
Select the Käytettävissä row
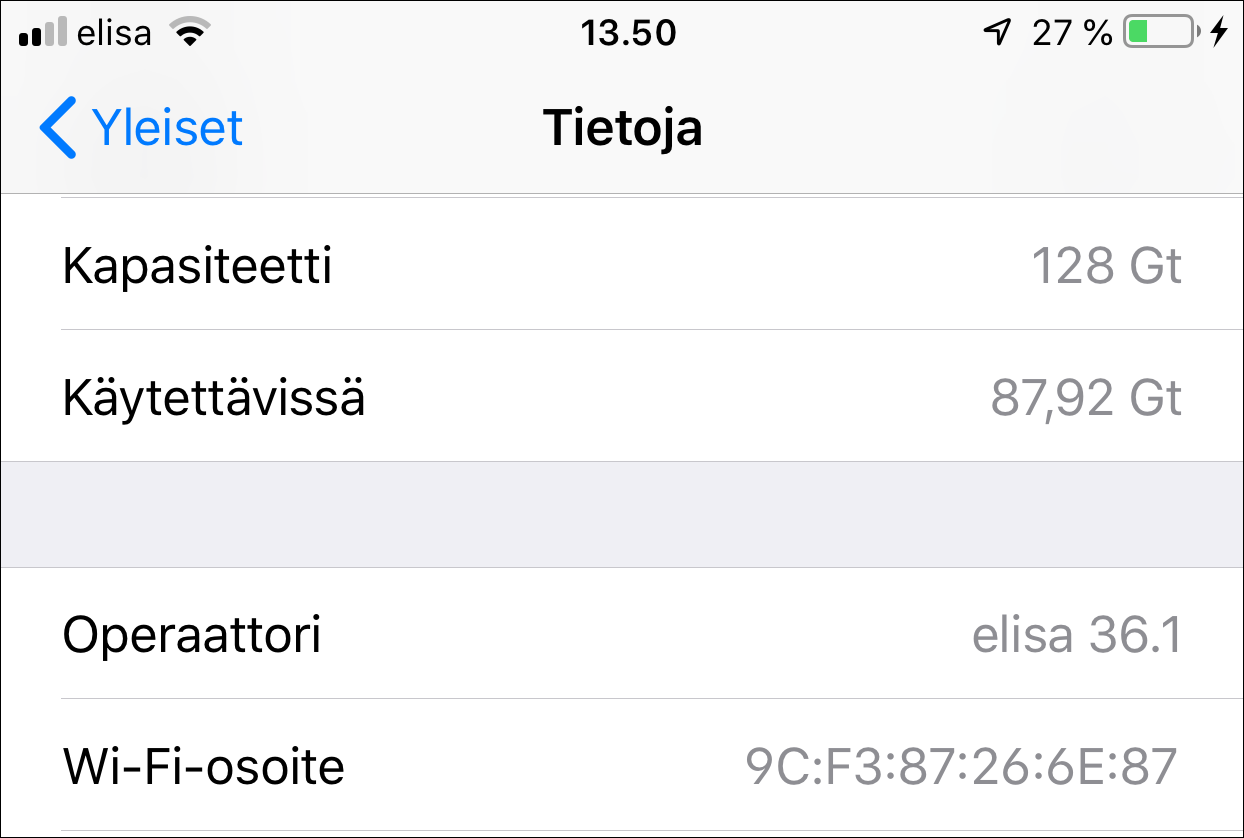pos(622,397)
